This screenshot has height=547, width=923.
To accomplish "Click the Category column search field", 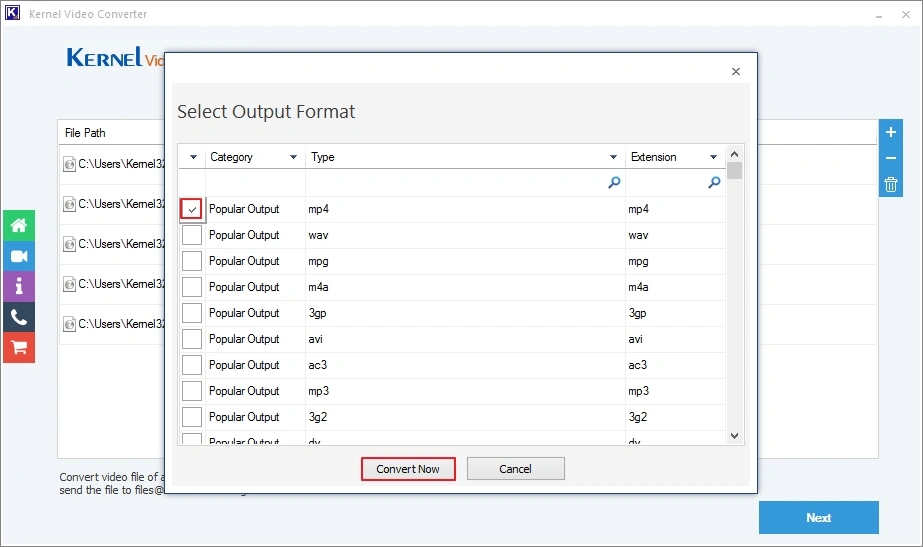I will pyautogui.click(x=255, y=183).
